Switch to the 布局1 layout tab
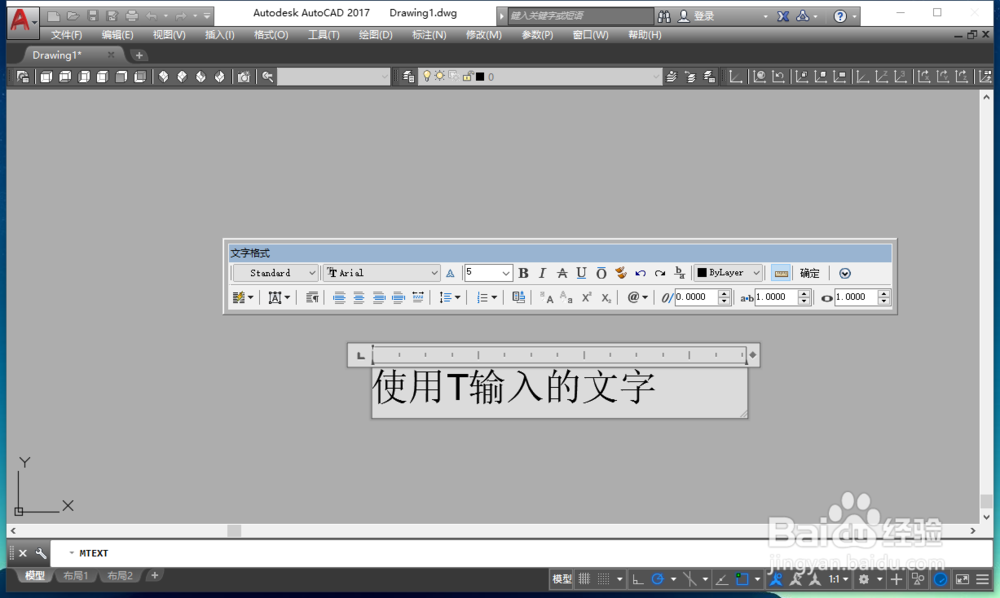Image resolution: width=1000 pixels, height=598 pixels. click(x=75, y=576)
